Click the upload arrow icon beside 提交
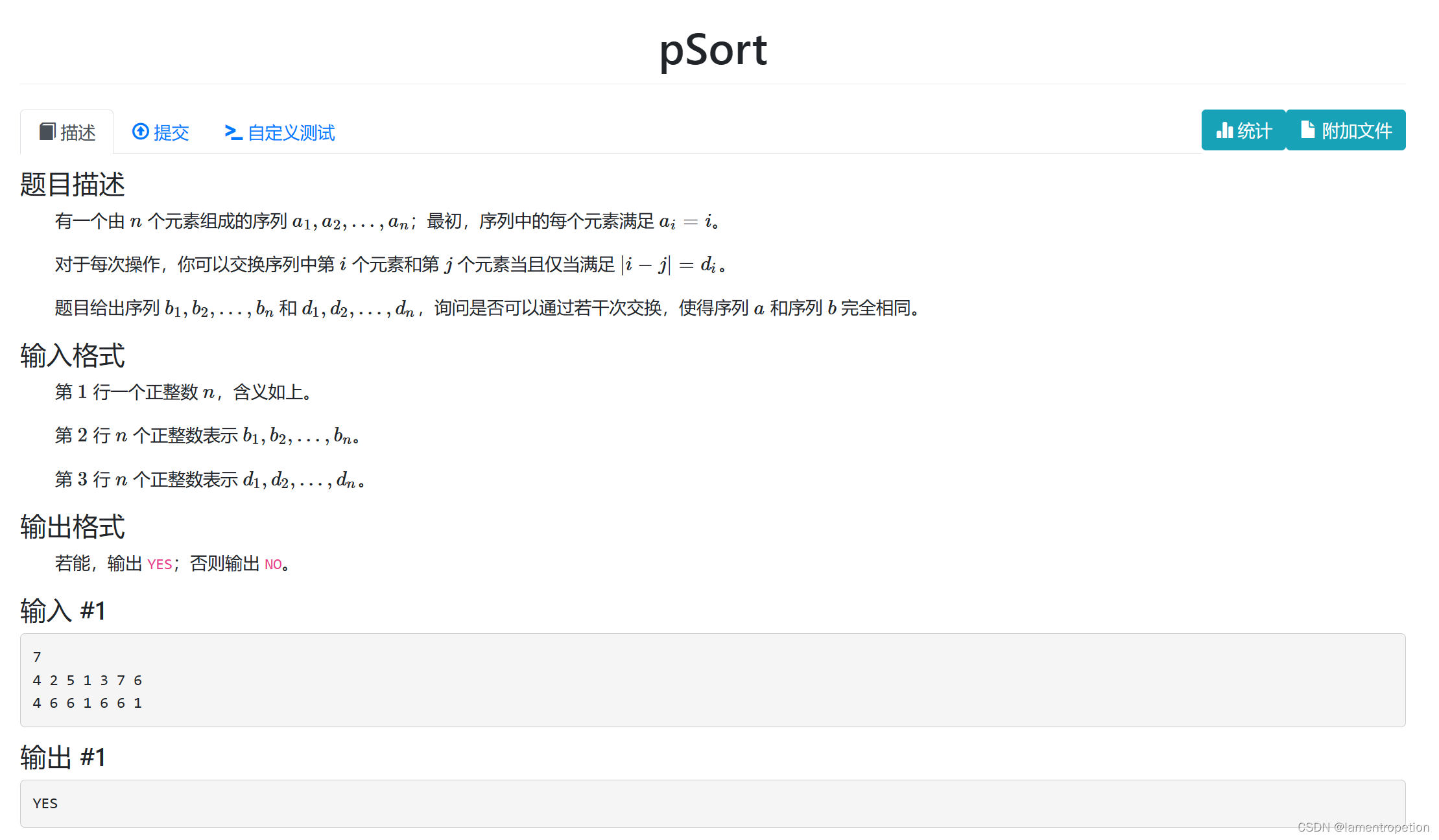The width and height of the screenshot is (1439, 840). tap(141, 131)
